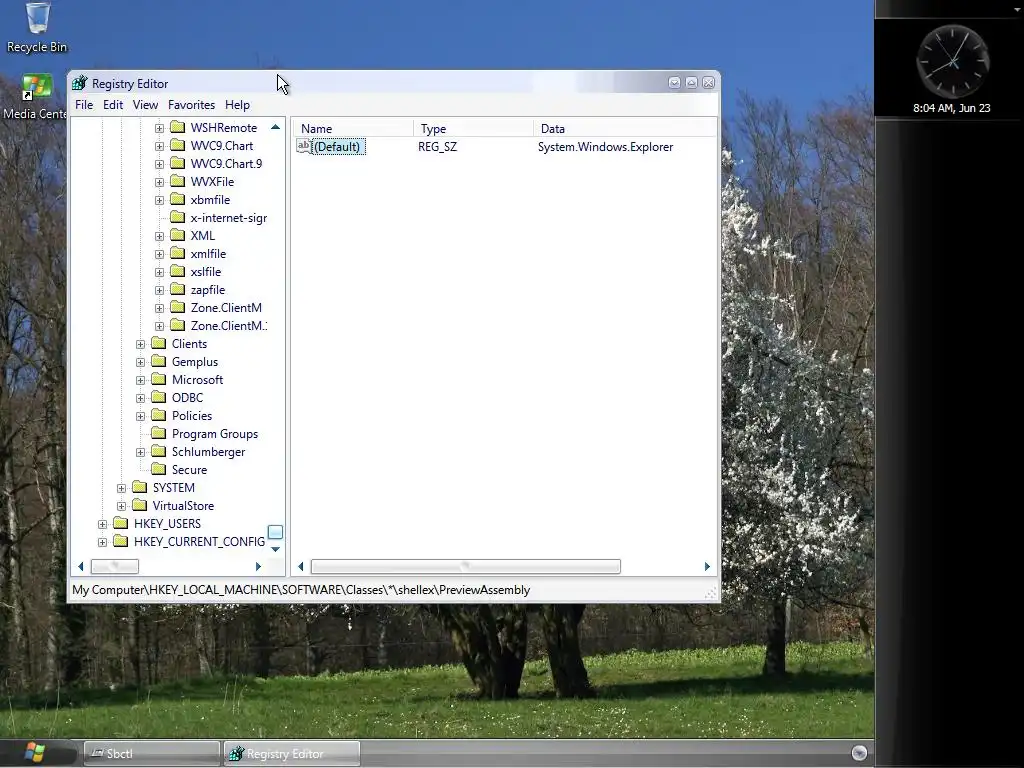1024x768 pixels.
Task: Expand the SYSTEM key
Action: 121,488
